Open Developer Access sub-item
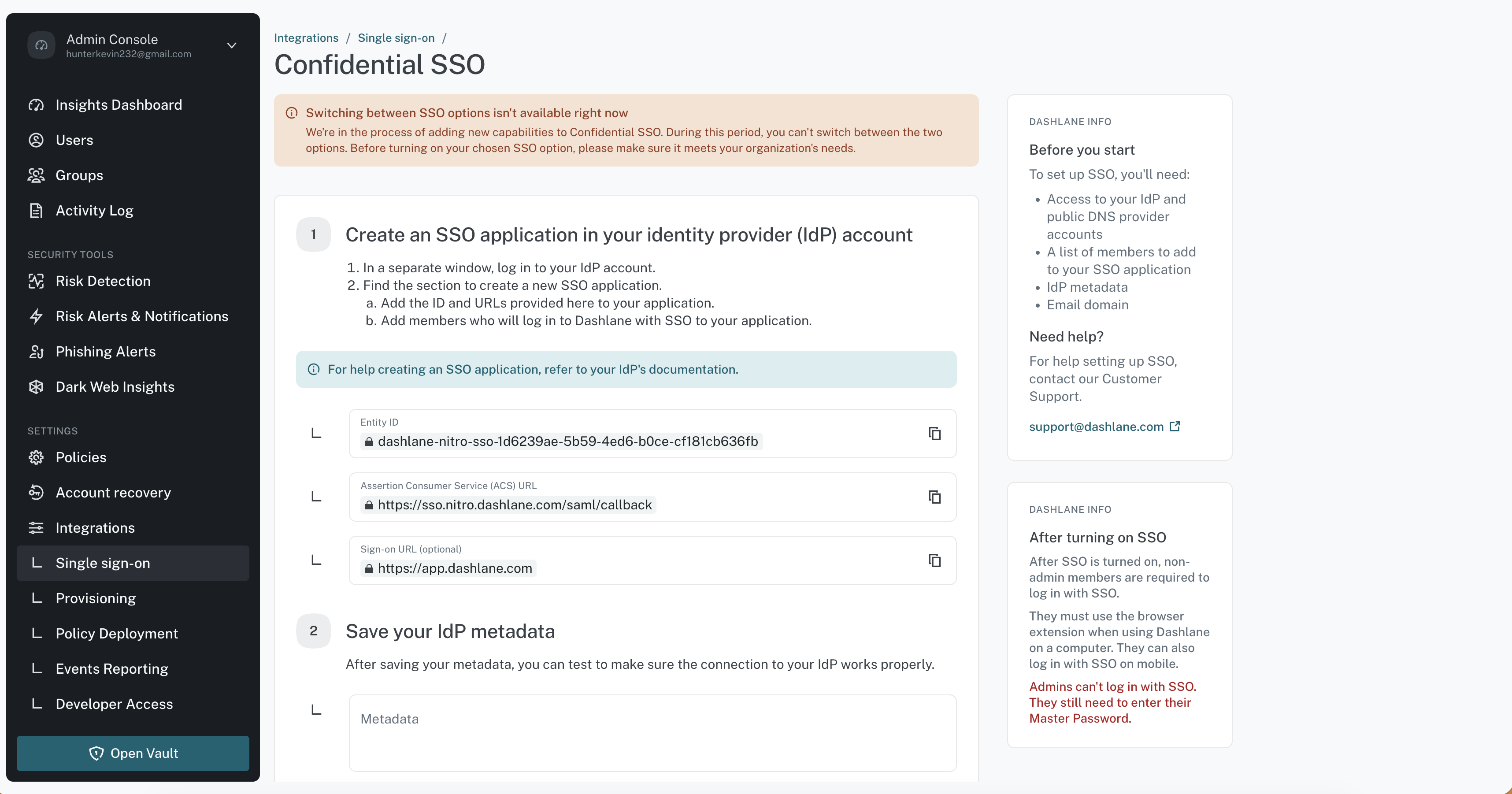 point(133,704)
